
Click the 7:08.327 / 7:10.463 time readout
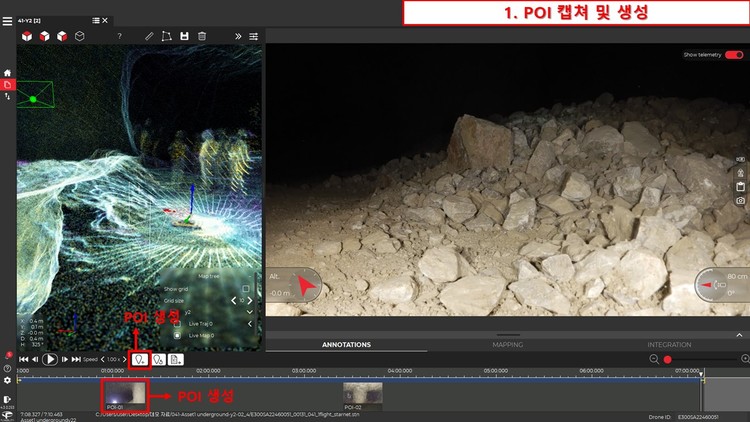pyautogui.click(x=42, y=414)
